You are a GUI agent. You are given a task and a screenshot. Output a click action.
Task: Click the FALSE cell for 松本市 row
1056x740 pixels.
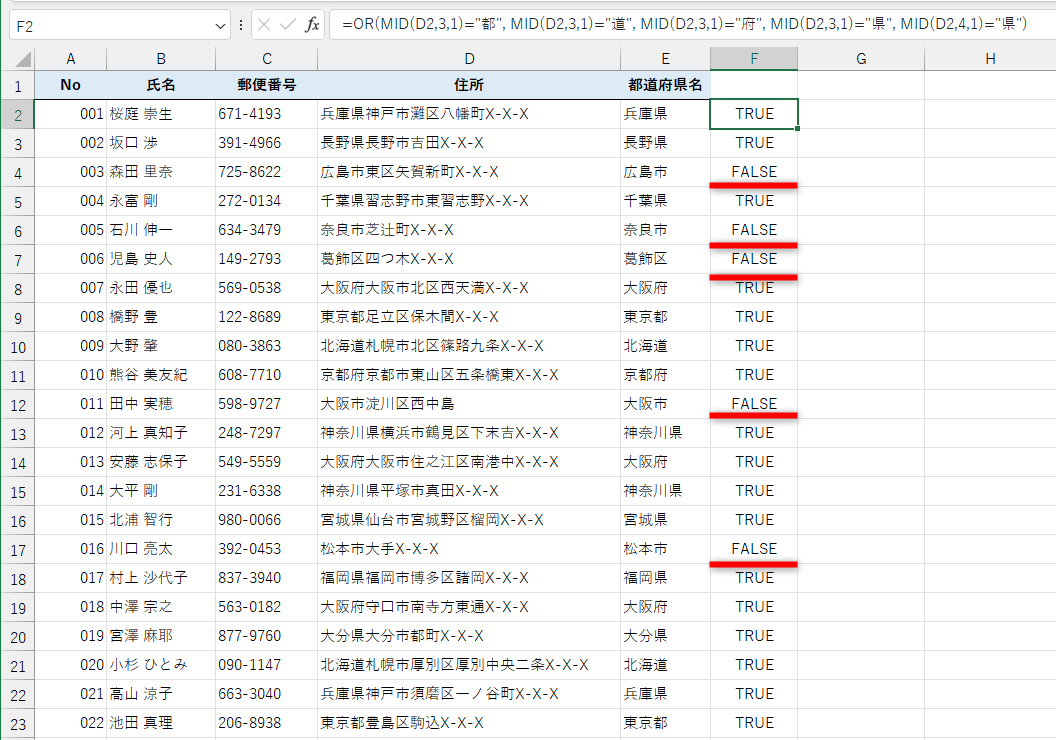[x=754, y=549]
